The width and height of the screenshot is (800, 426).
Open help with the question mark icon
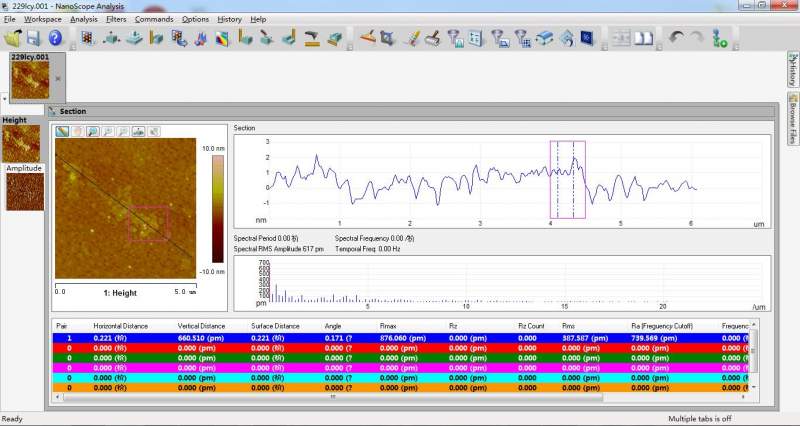click(55, 38)
